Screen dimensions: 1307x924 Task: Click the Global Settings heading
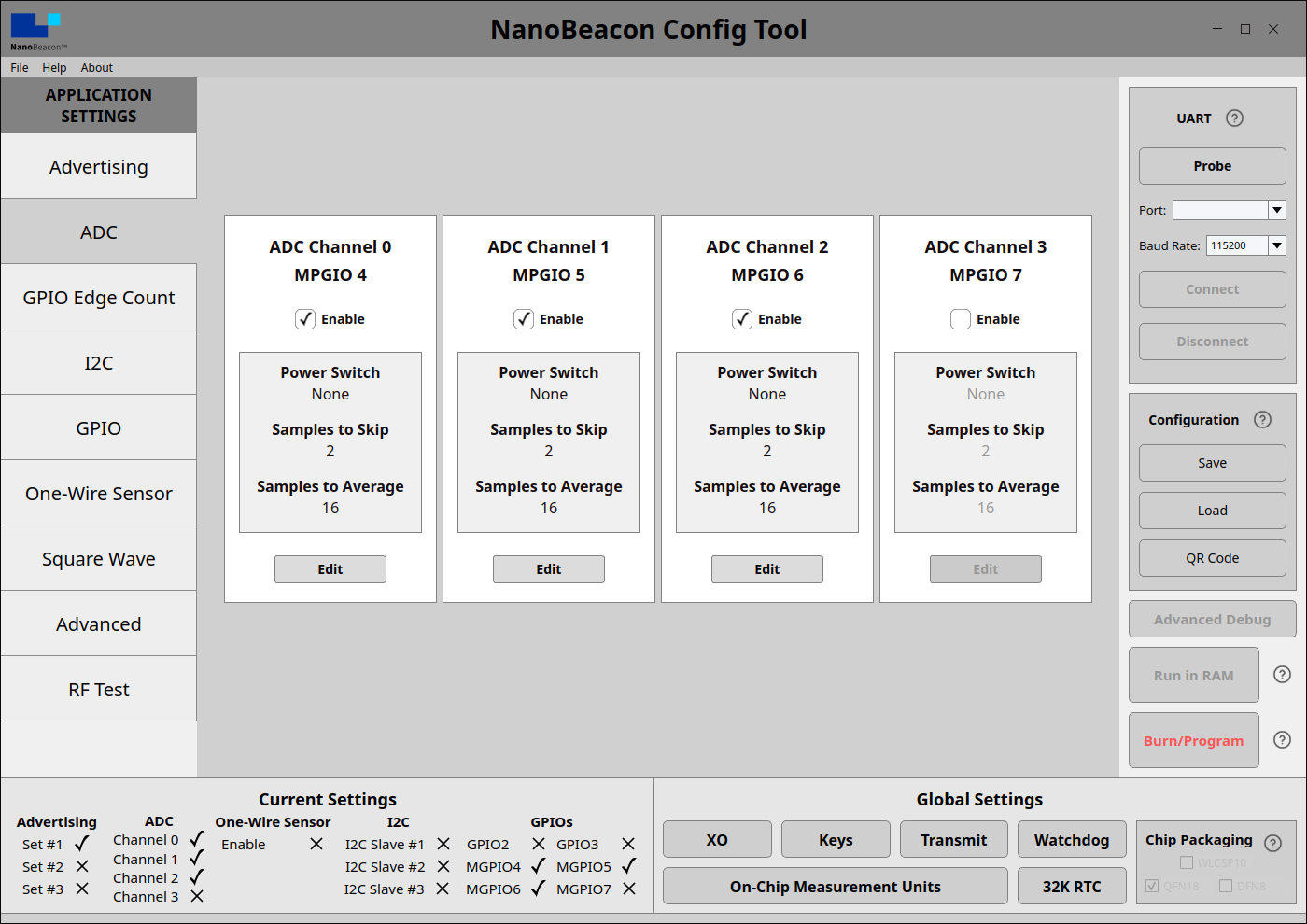[979, 799]
